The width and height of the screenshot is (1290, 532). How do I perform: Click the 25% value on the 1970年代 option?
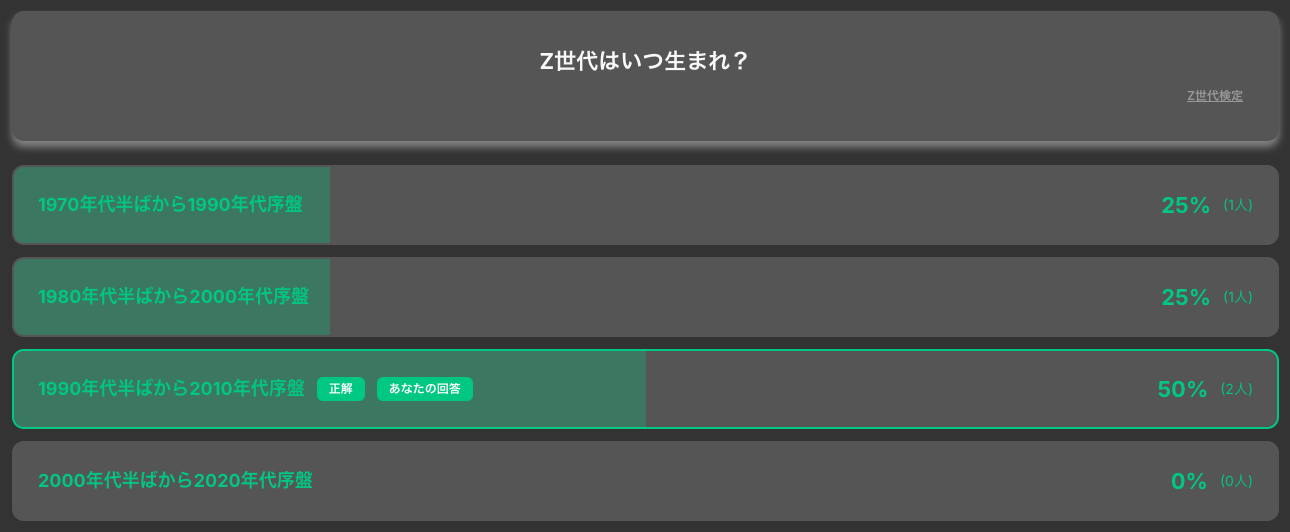pos(1185,205)
